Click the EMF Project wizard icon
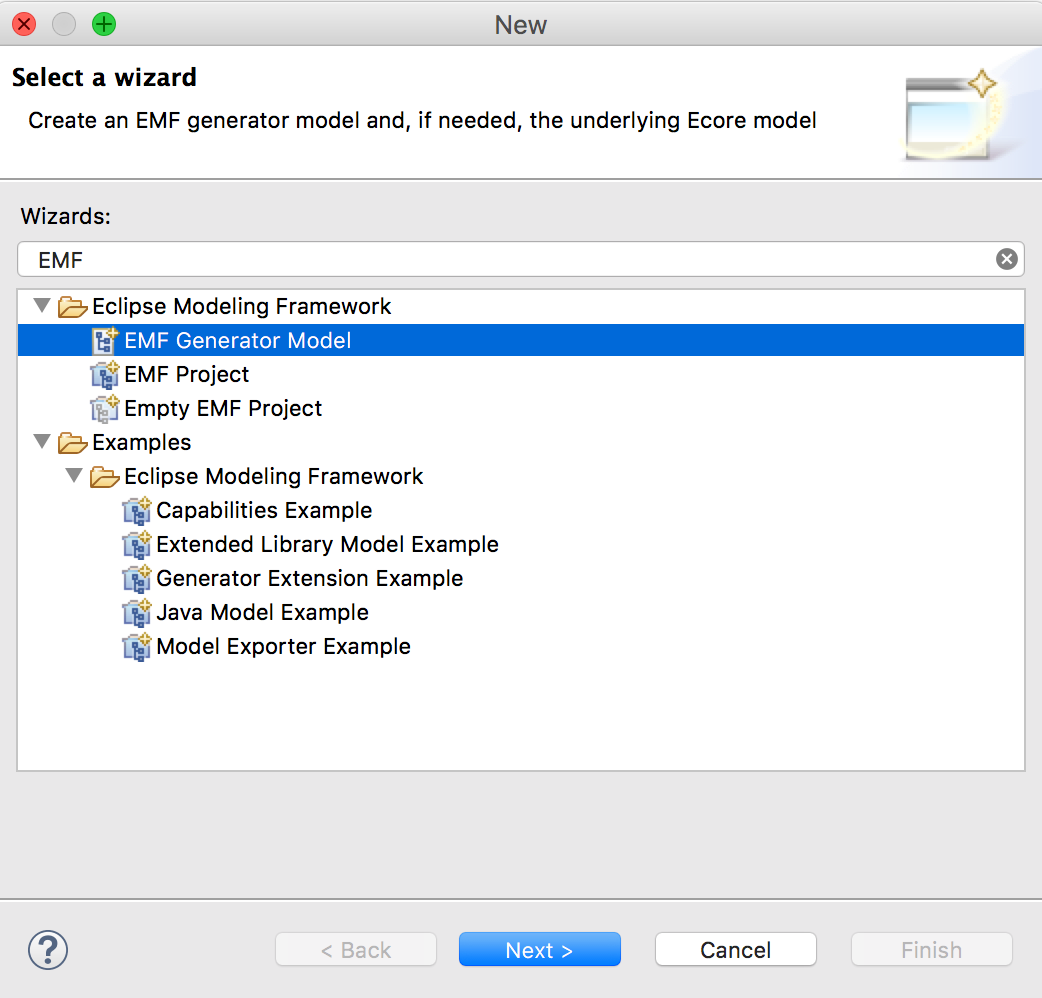This screenshot has height=998, width=1042. click(x=105, y=374)
